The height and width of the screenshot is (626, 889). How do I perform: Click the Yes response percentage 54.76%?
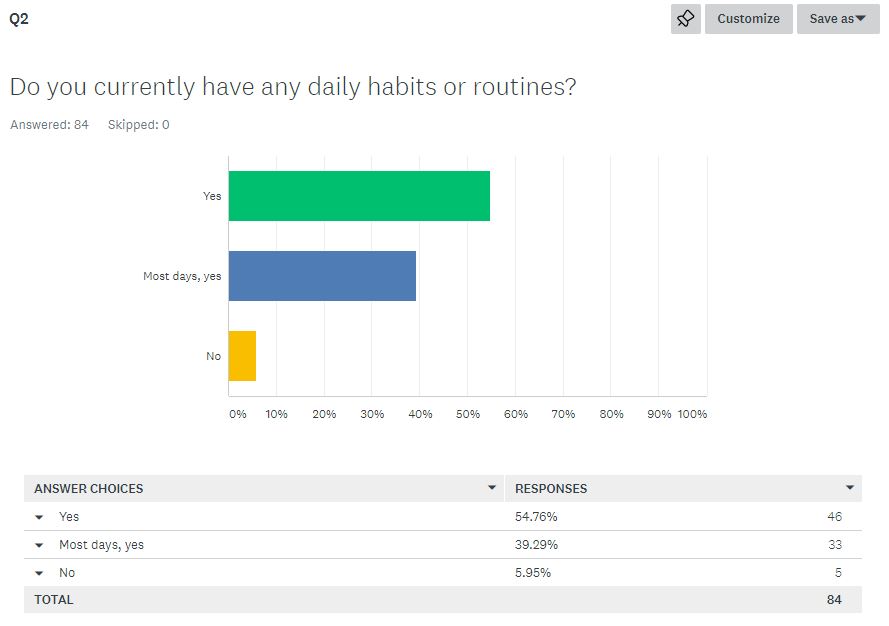pyautogui.click(x=536, y=517)
